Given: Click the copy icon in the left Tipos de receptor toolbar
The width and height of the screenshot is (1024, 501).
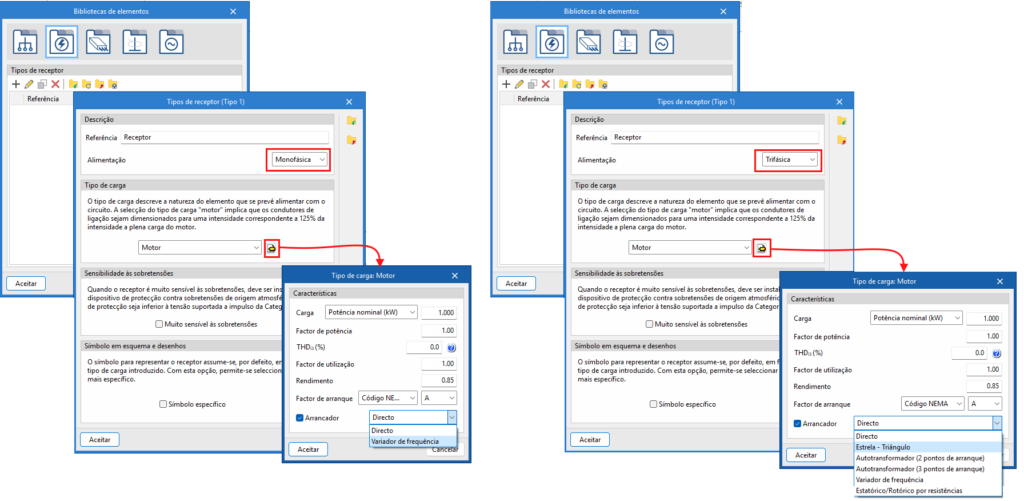Looking at the screenshot, I should tap(42, 84).
